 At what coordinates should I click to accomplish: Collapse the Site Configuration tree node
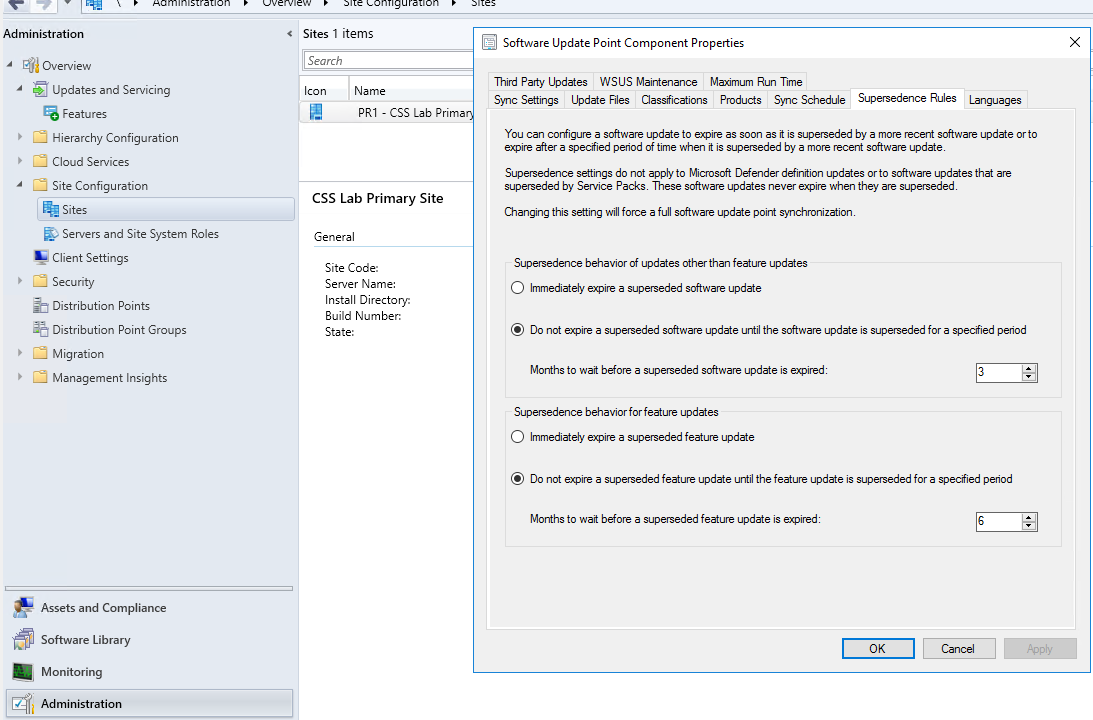point(22,185)
